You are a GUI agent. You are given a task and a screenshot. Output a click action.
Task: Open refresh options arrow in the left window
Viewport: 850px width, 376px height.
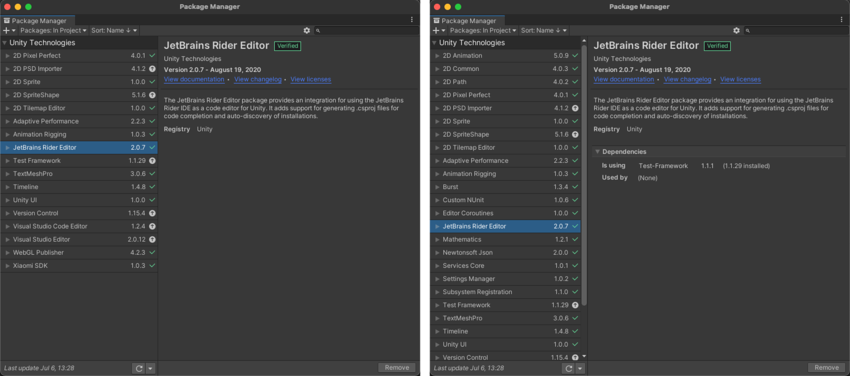(x=151, y=368)
